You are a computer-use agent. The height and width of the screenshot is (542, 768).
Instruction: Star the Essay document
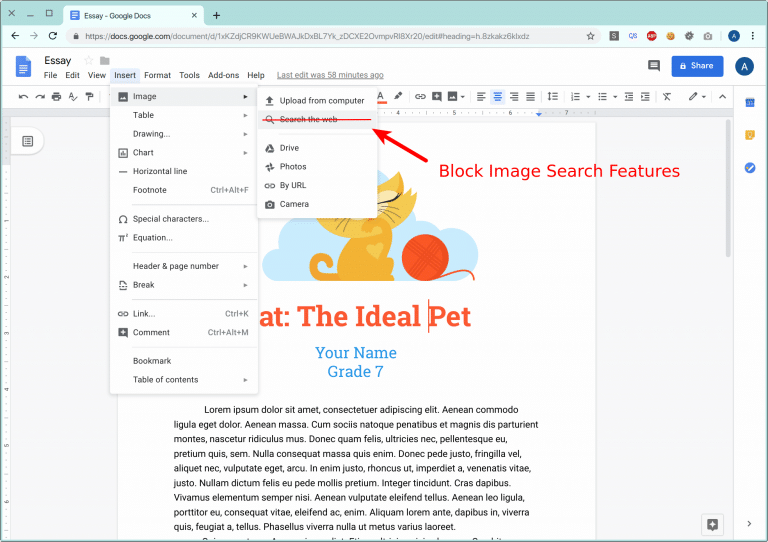[89, 60]
